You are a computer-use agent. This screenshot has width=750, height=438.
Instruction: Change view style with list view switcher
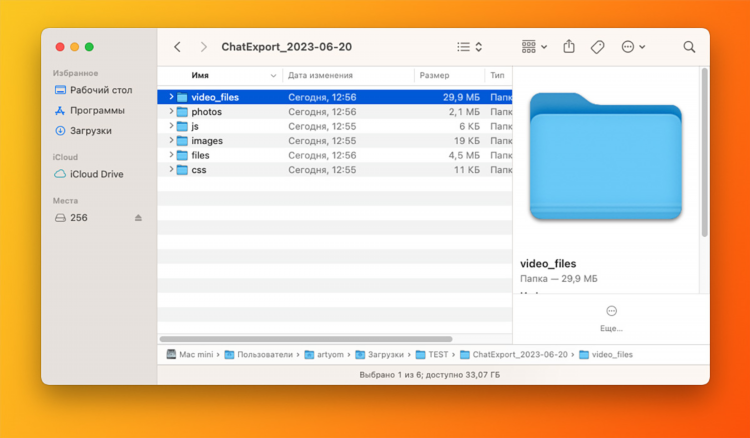pos(469,47)
